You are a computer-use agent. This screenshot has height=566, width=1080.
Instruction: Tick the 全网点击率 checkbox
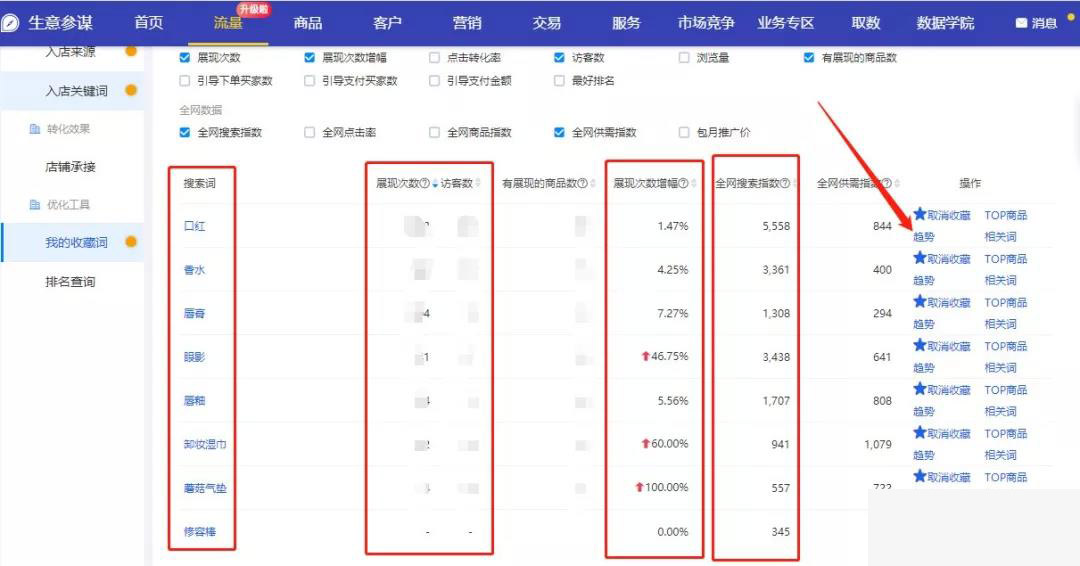point(309,132)
